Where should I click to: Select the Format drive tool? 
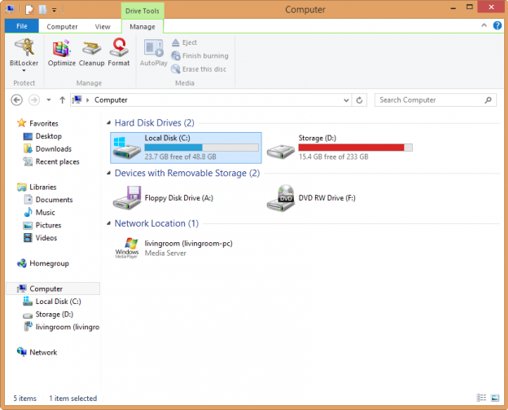click(x=119, y=53)
